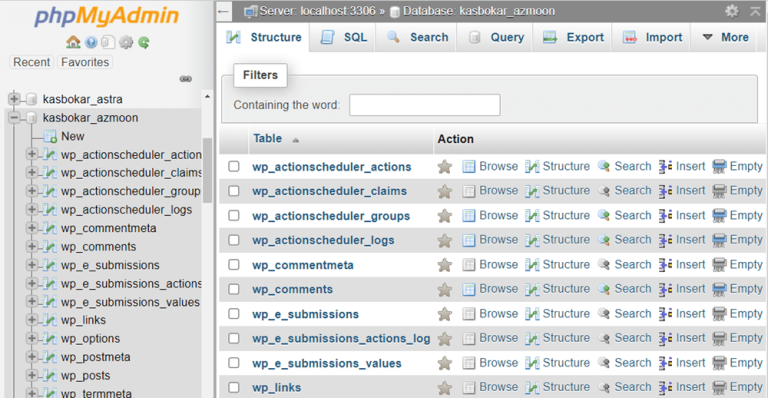
Task: Check the wp_comments checkbox
Action: (234, 289)
